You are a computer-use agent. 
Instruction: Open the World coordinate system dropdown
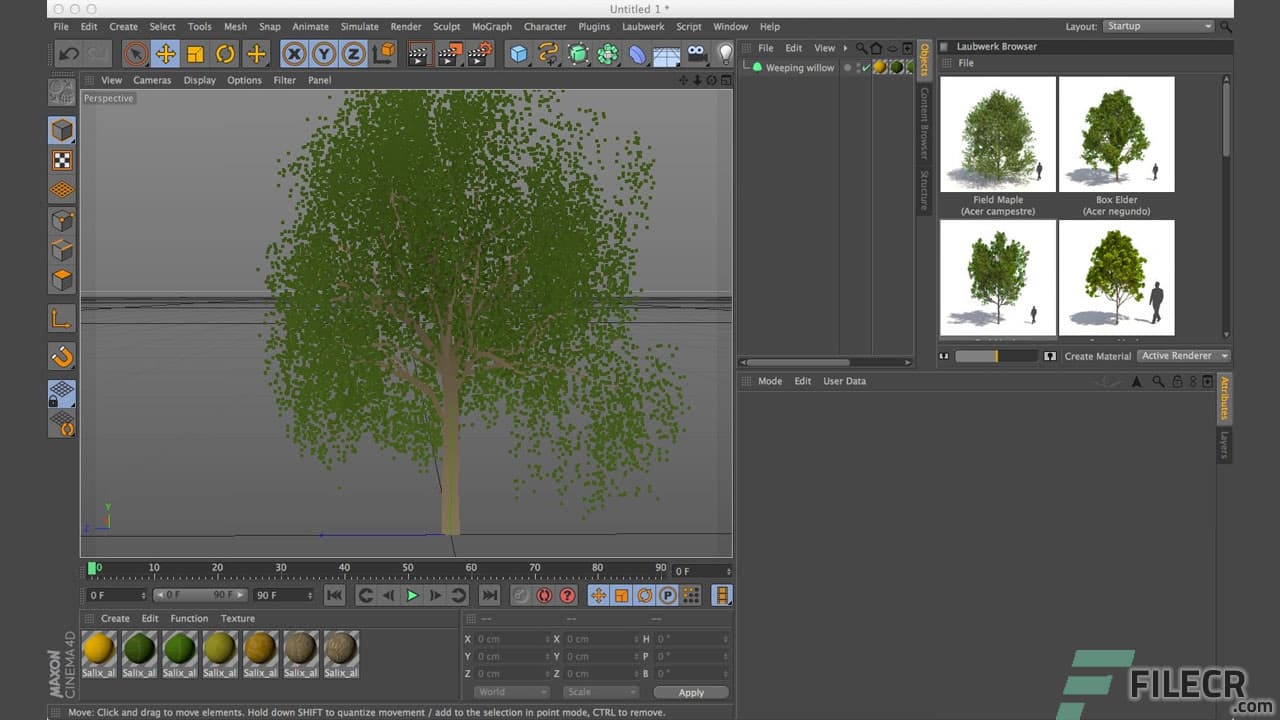(x=510, y=691)
